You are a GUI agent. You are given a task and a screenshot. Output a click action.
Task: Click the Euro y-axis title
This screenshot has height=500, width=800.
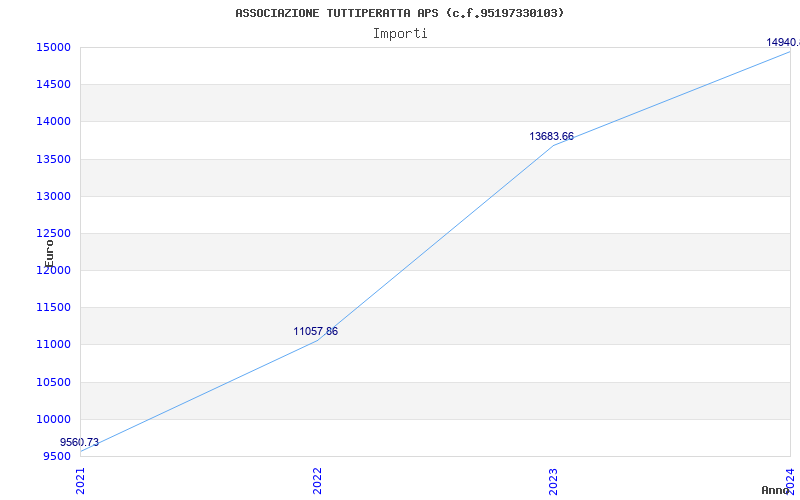click(49, 252)
